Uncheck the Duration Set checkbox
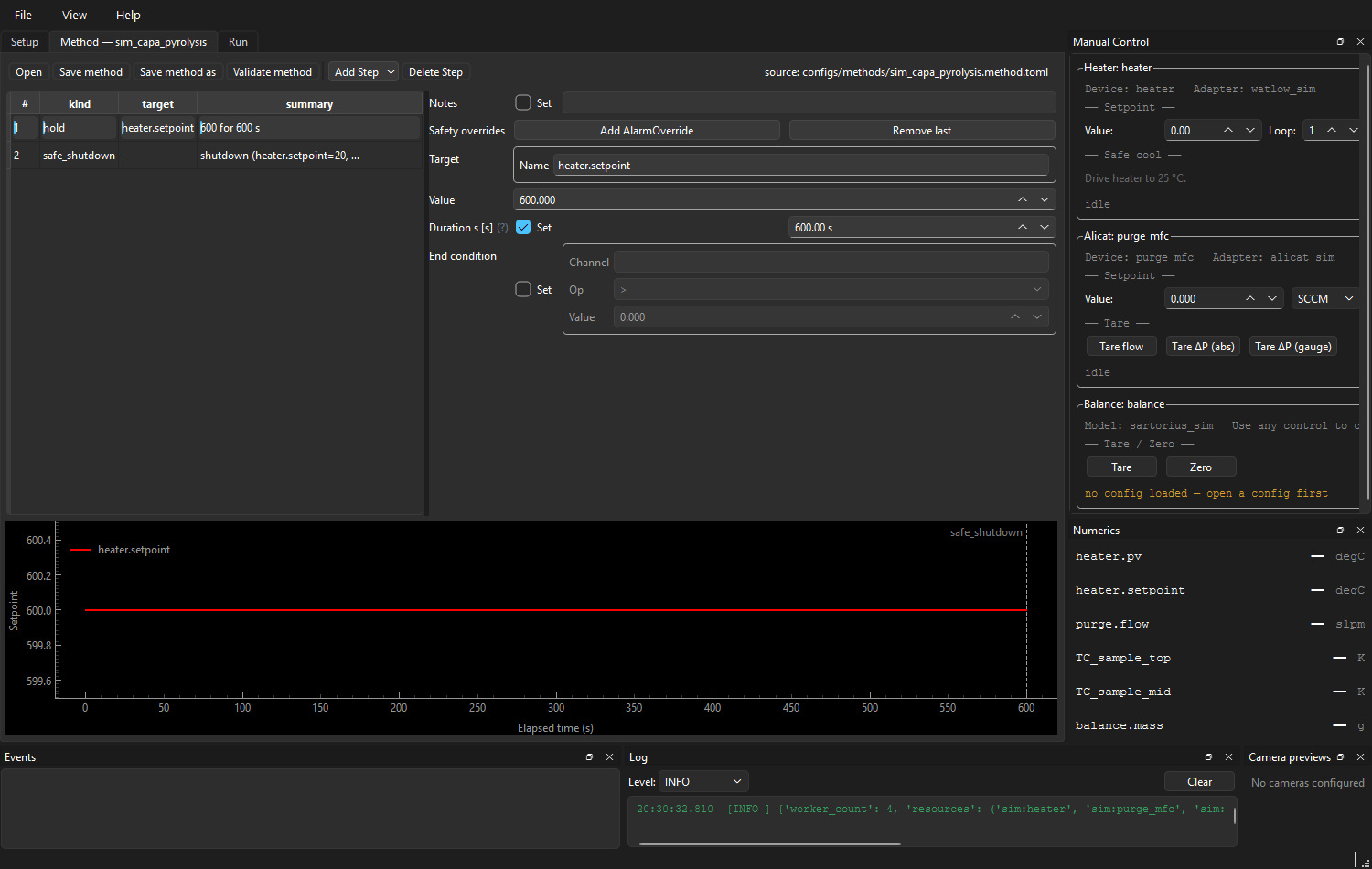Viewport: 1372px width, 869px height. pos(523,227)
